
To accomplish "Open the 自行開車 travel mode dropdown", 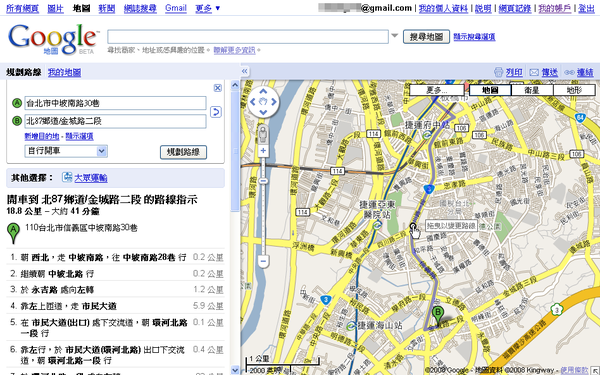I will pyautogui.click(x=66, y=151).
